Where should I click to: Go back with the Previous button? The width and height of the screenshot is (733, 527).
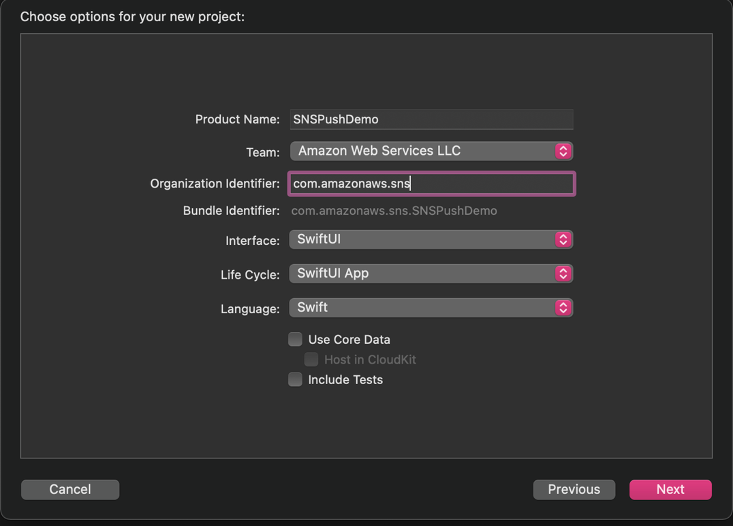point(574,489)
